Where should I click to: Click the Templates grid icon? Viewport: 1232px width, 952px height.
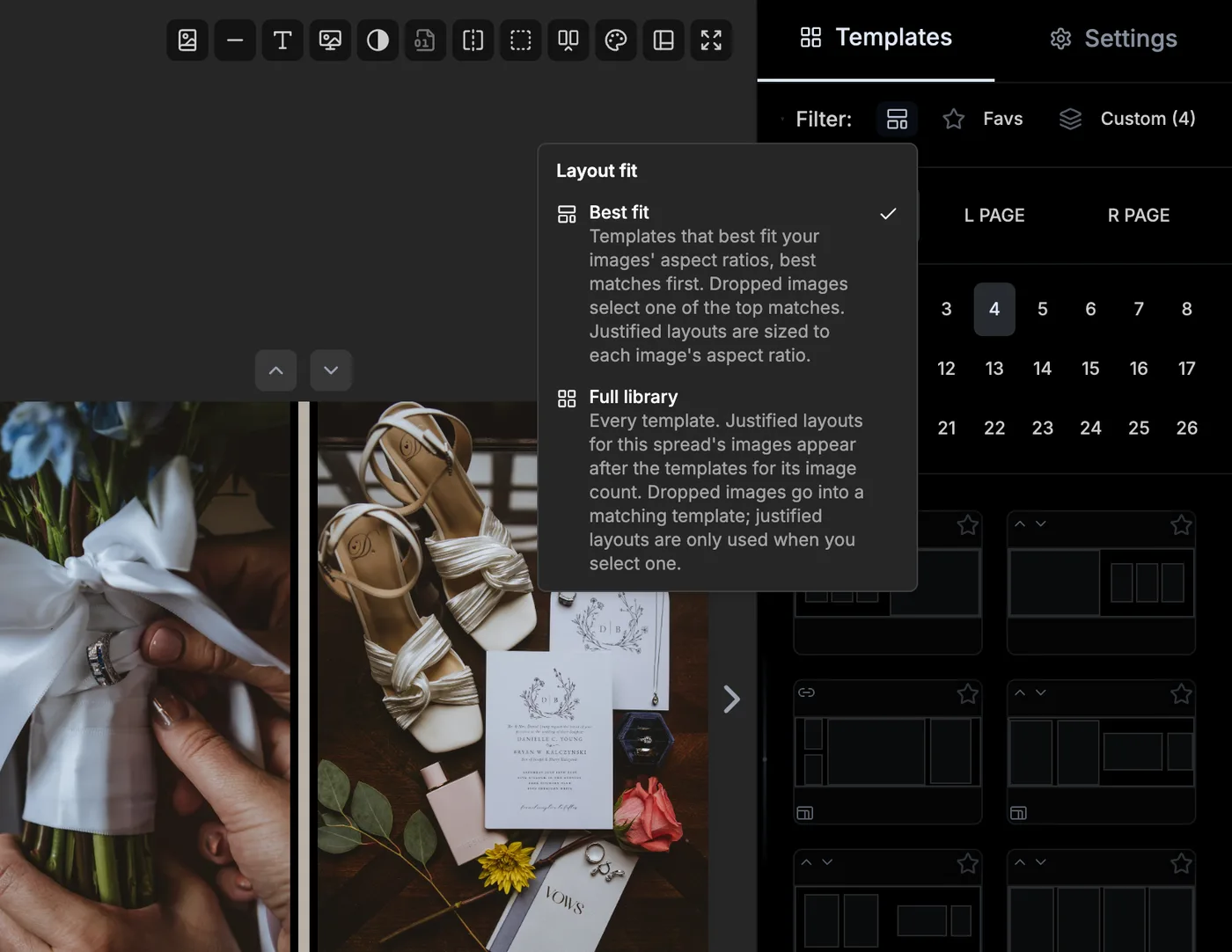tap(810, 37)
